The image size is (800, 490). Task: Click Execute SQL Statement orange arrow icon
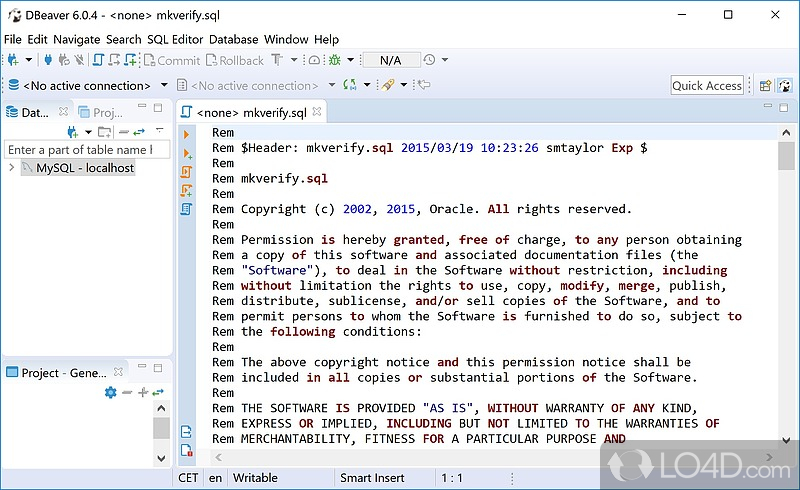[186, 134]
